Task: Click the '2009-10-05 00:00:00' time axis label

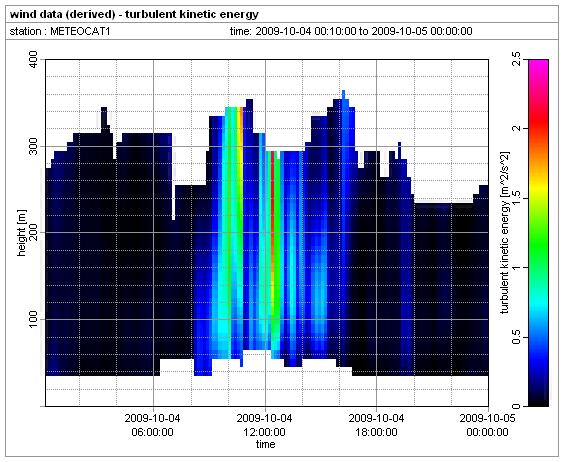Action: 487,425
